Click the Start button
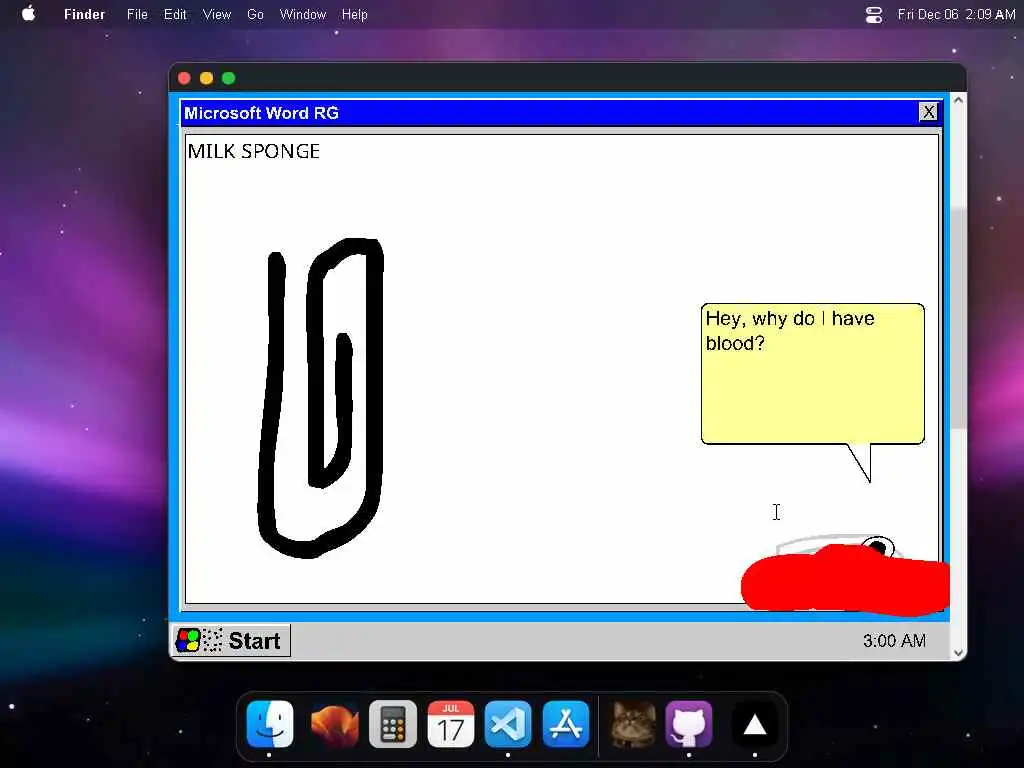Image resolution: width=1024 pixels, height=768 pixels. [232, 641]
